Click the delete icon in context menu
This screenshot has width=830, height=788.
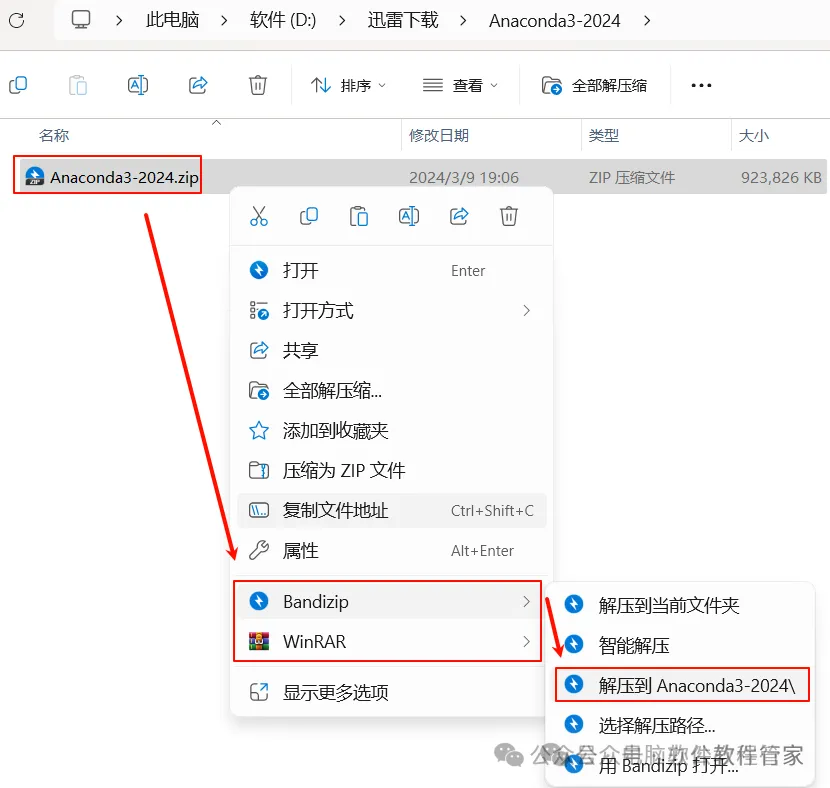click(509, 216)
